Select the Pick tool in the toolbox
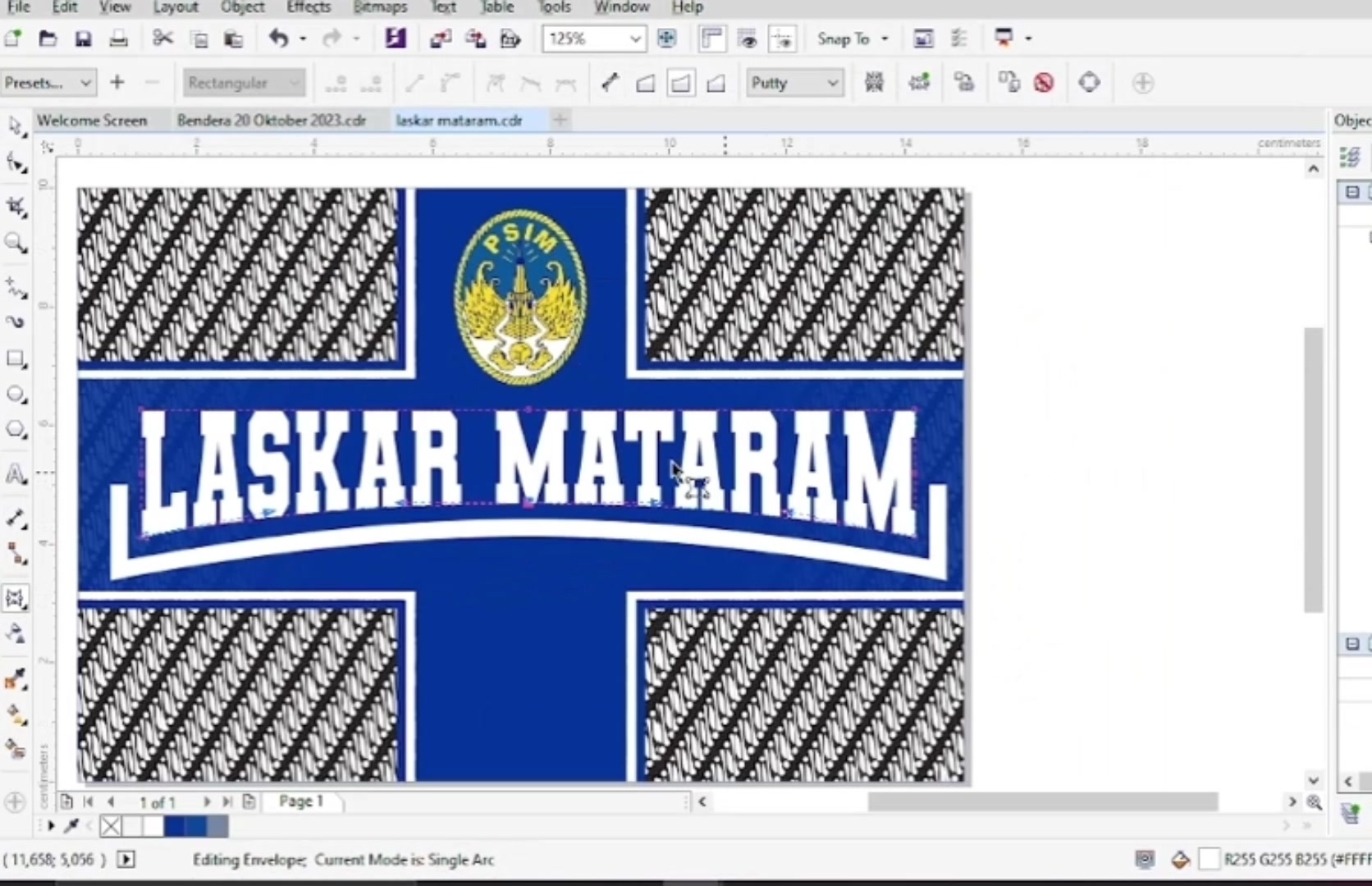 coord(16,126)
